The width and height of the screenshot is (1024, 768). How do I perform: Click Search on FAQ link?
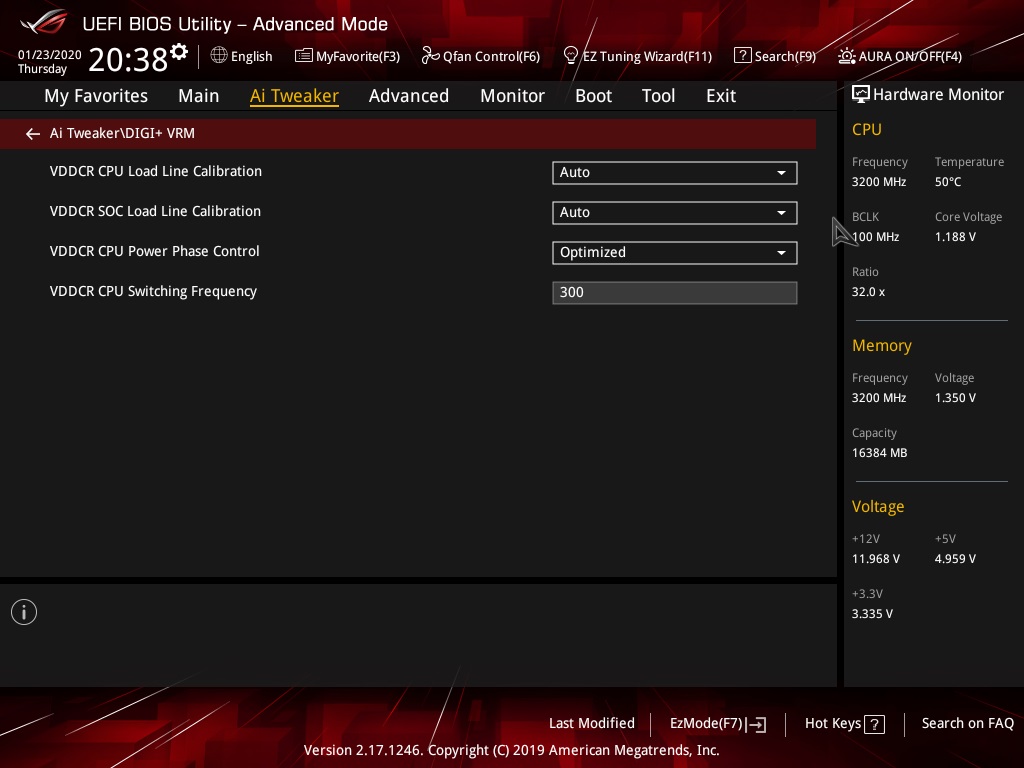(x=967, y=723)
